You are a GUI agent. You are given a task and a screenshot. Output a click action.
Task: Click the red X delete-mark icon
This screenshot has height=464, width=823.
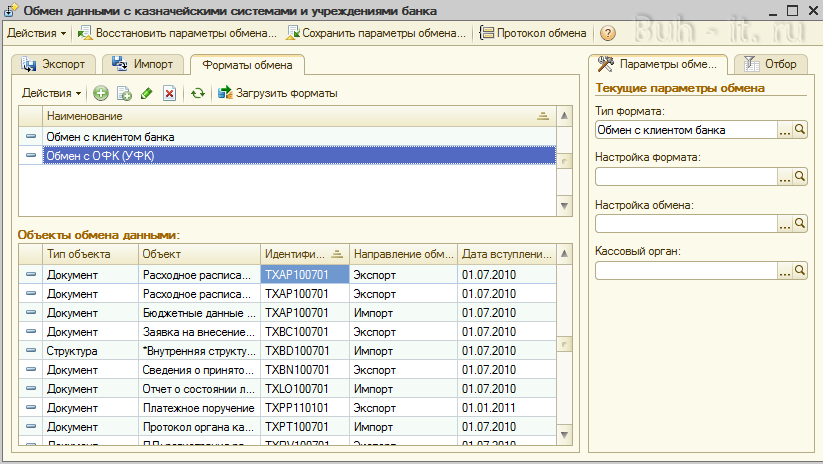pos(169,93)
